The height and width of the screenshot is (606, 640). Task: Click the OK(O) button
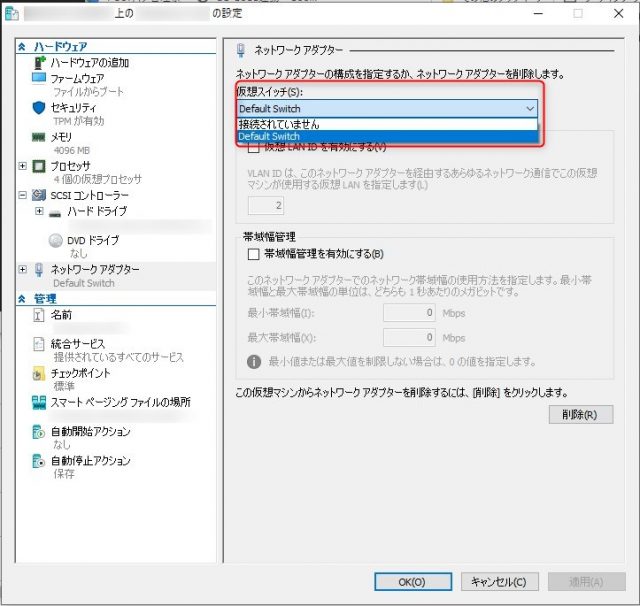click(413, 582)
